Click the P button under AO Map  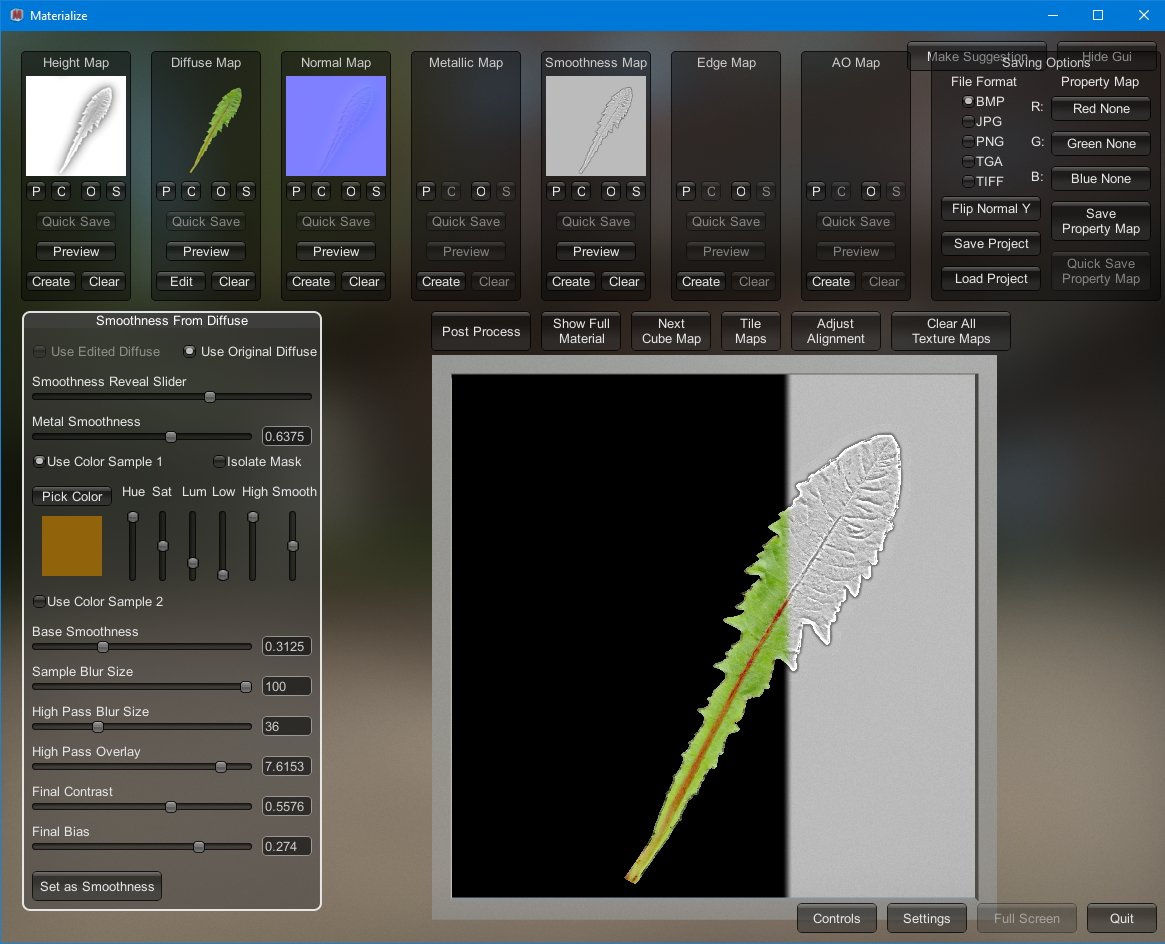coord(816,192)
